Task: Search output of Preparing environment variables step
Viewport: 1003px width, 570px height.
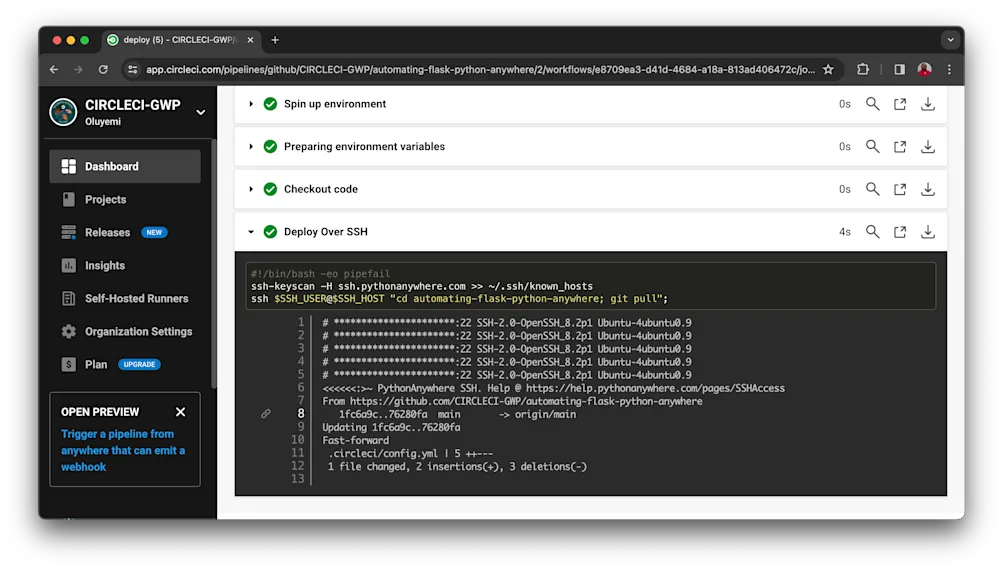Action: pyautogui.click(x=873, y=146)
